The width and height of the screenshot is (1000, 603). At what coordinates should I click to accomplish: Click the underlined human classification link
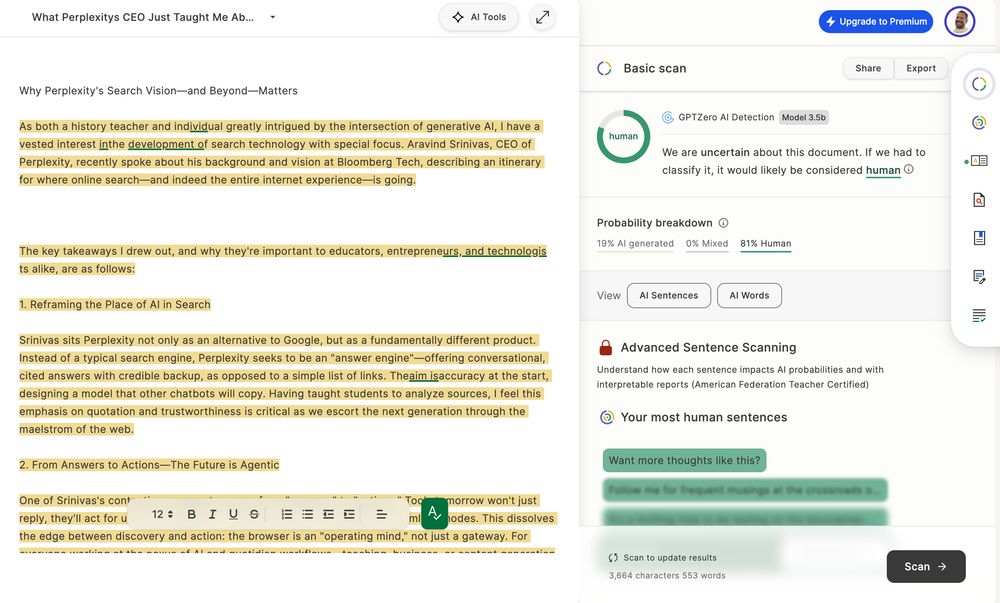883,170
